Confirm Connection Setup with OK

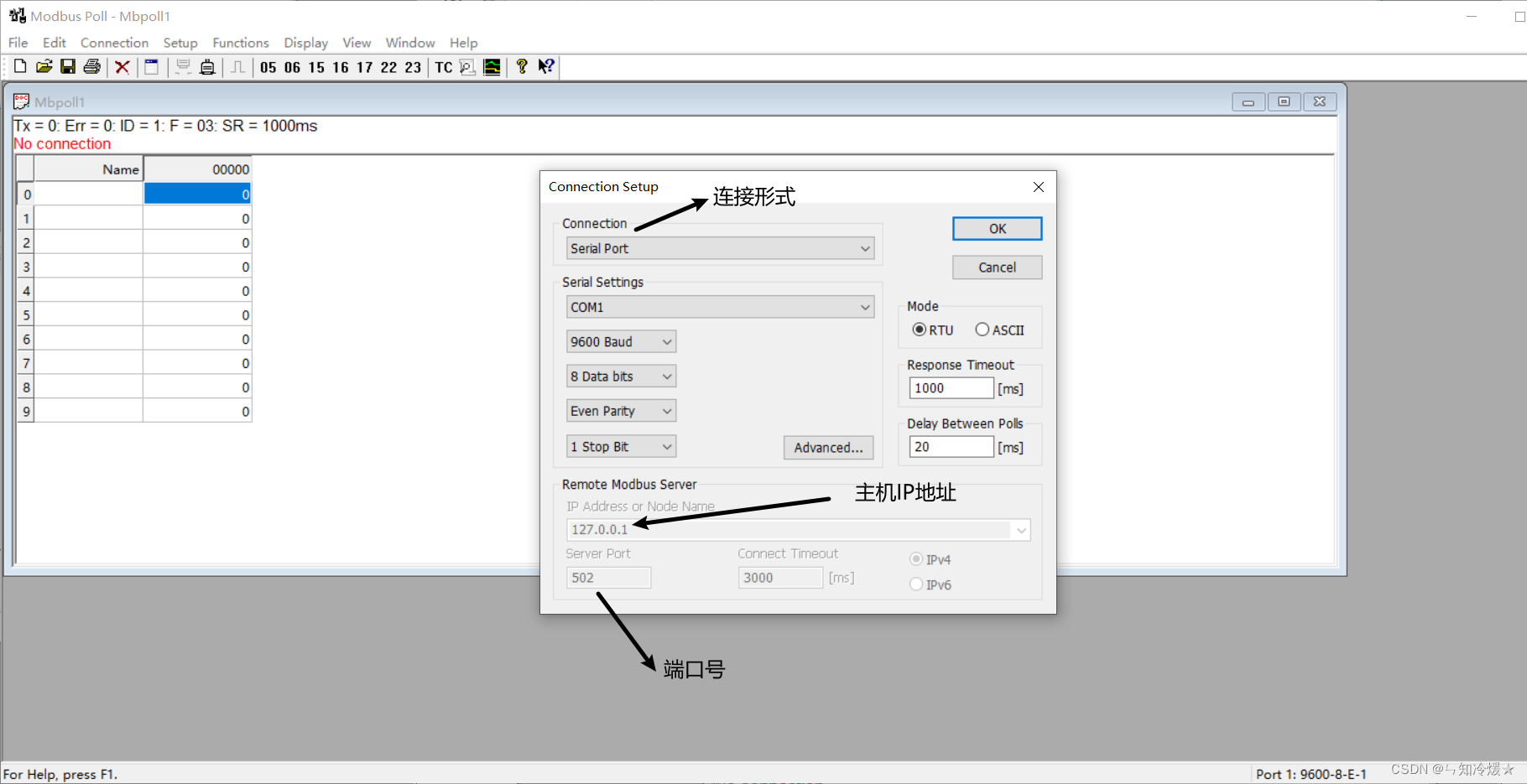click(x=998, y=229)
